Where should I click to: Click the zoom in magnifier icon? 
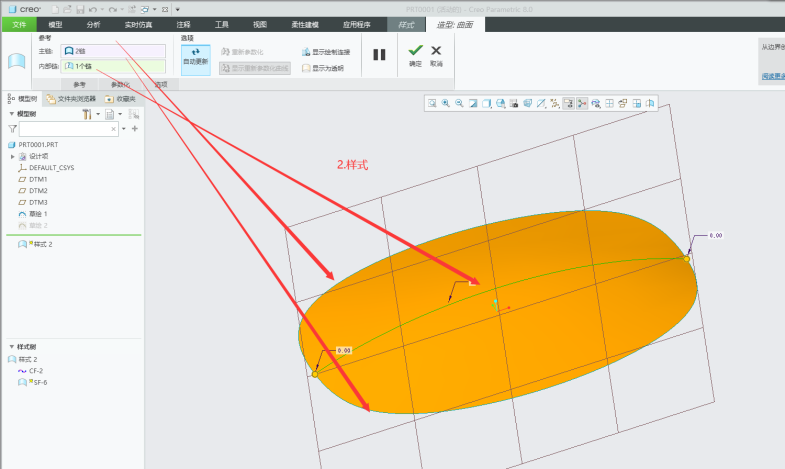point(446,103)
